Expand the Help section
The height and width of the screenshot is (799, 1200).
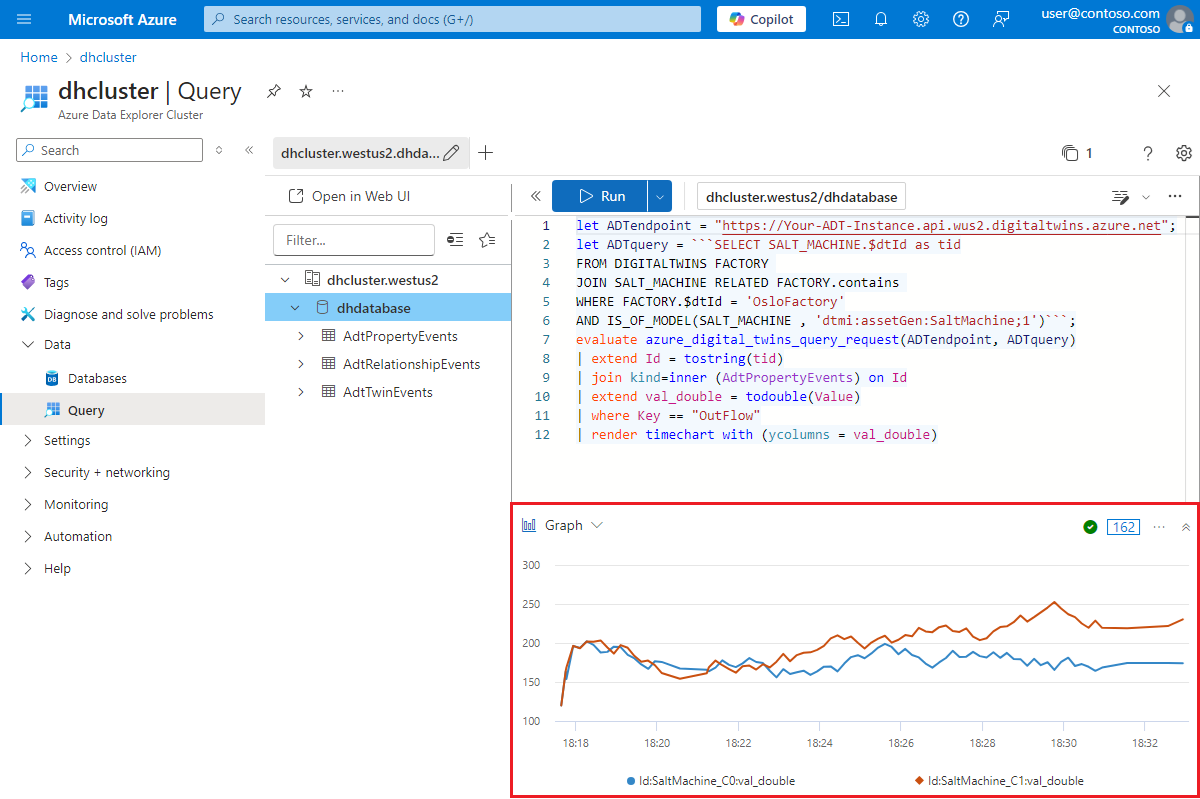pos(27,568)
